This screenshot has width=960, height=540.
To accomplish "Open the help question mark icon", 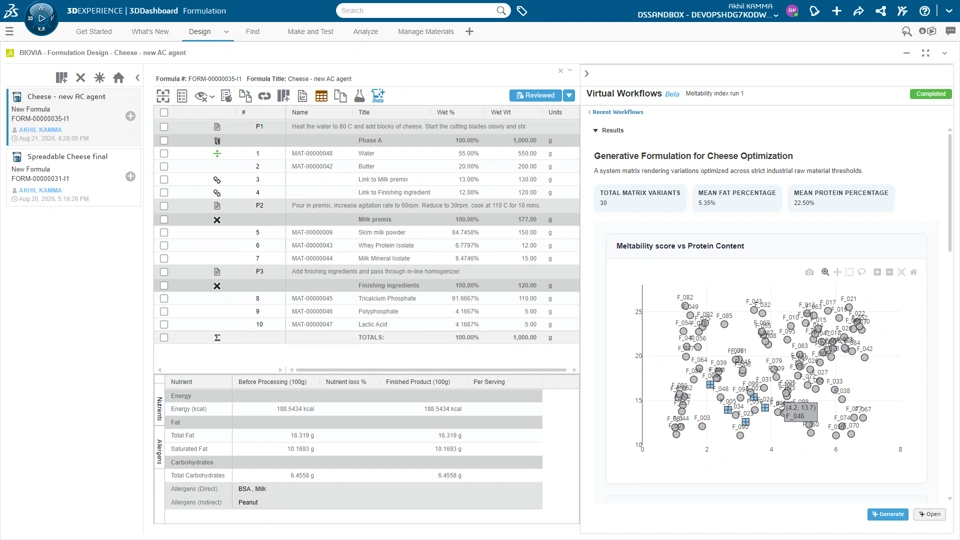I will [x=924, y=10].
